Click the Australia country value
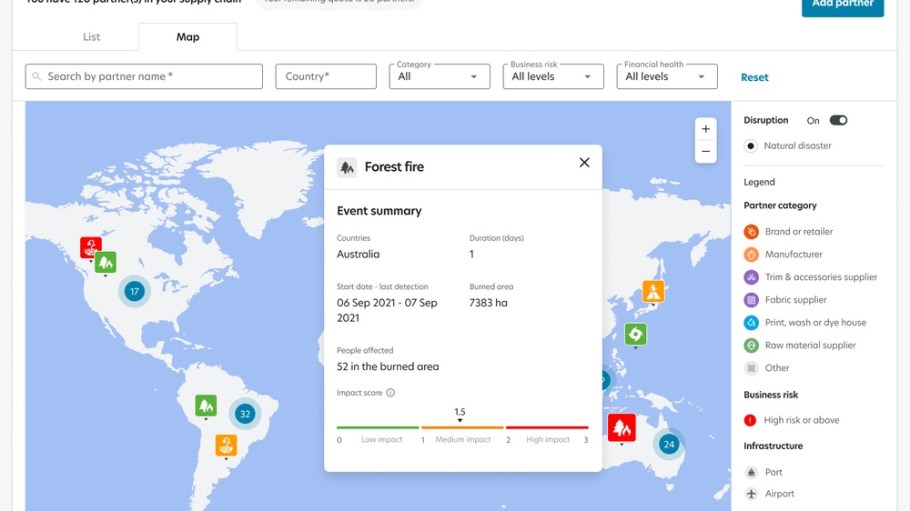Screen dimensions: 910x511 pos(358,254)
